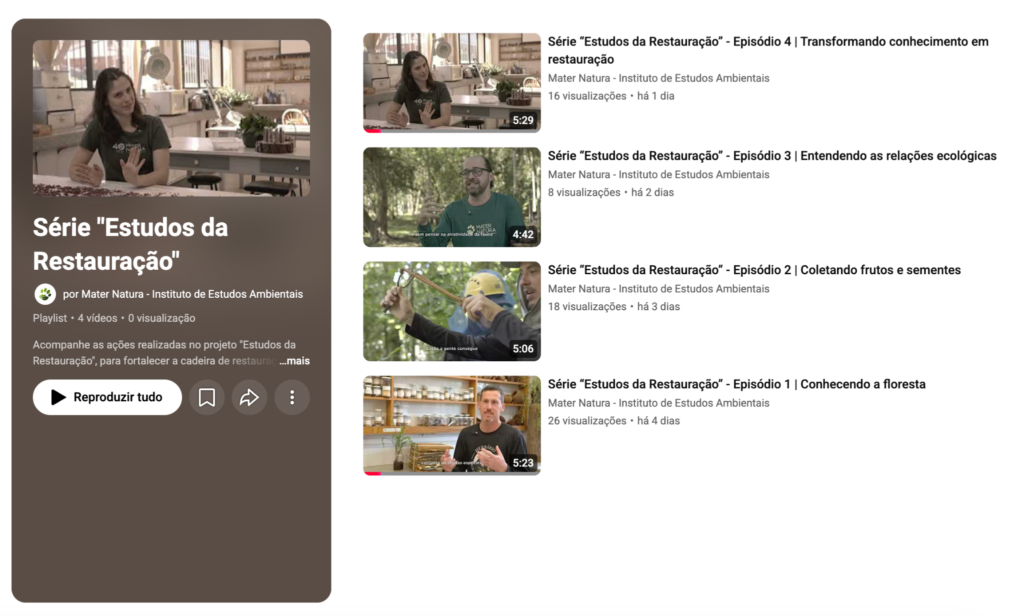The width and height of the screenshot is (1024, 616).
Task: Open the three-dot more options menu
Action: coord(292,397)
